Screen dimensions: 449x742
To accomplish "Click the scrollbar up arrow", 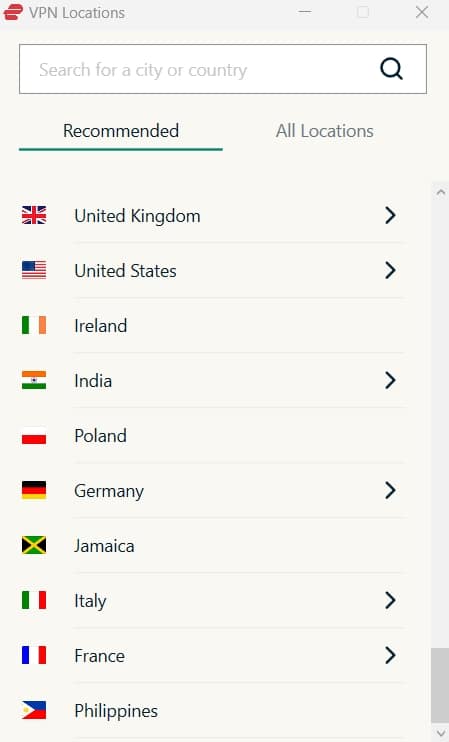I will (440, 192).
